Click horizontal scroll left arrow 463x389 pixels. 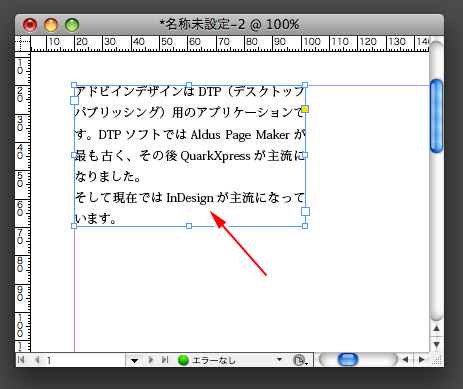(x=405, y=360)
